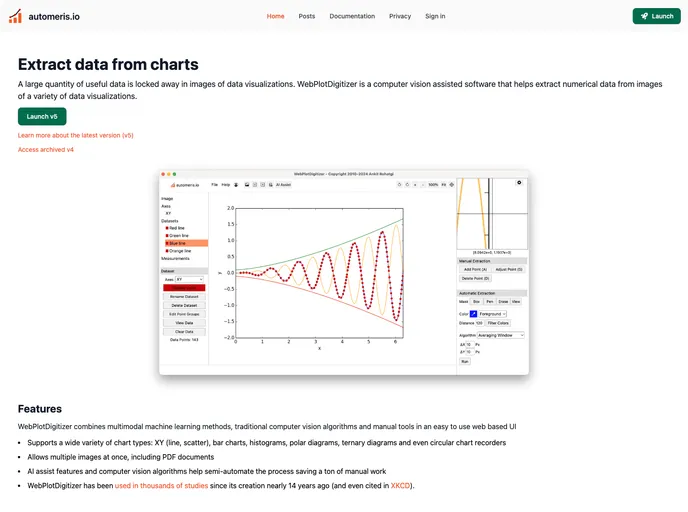Click the AI Assist toolbar button
The width and height of the screenshot is (688, 512).
pos(285,185)
